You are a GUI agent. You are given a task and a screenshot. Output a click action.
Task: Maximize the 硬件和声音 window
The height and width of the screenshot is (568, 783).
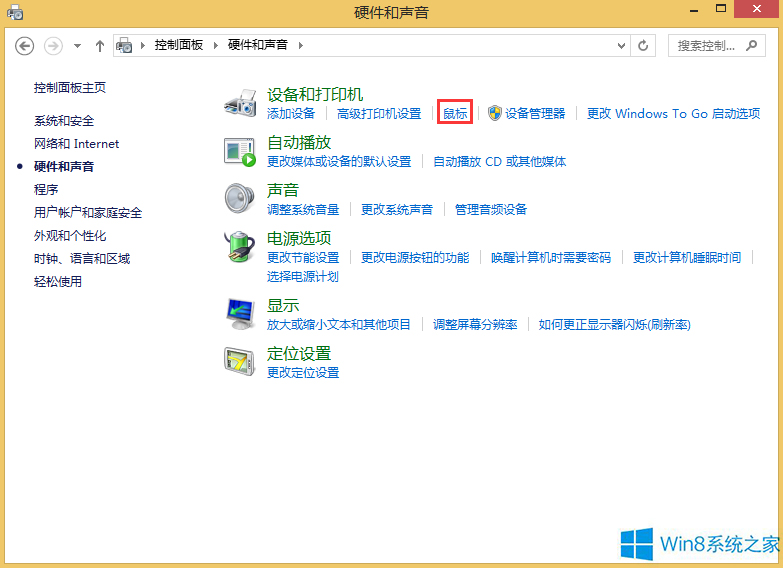coord(721,9)
